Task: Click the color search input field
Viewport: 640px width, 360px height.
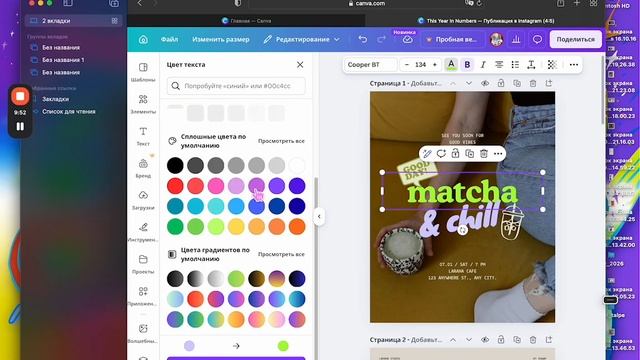Action: click(236, 86)
